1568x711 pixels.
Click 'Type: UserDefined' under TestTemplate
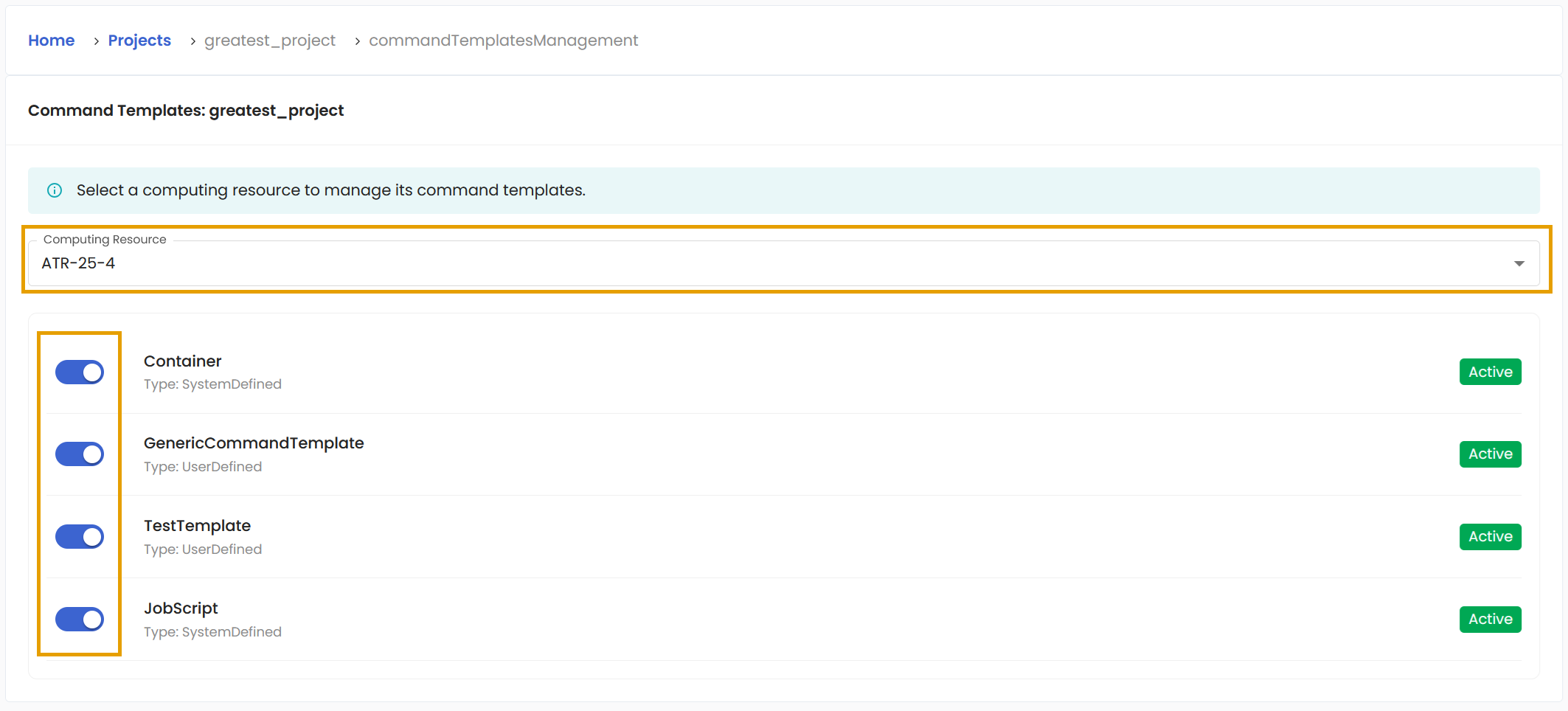[203, 549]
